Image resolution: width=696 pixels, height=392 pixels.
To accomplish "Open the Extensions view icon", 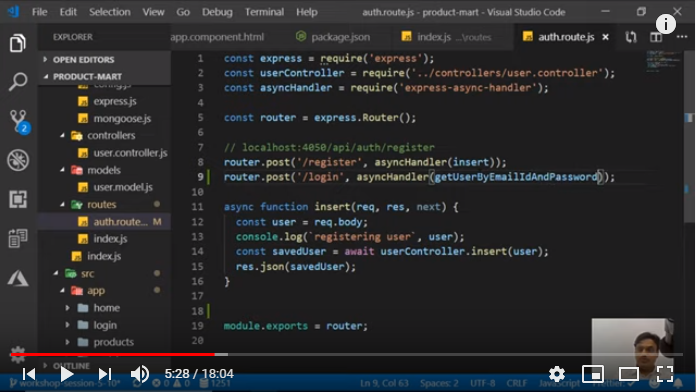I will (18, 199).
